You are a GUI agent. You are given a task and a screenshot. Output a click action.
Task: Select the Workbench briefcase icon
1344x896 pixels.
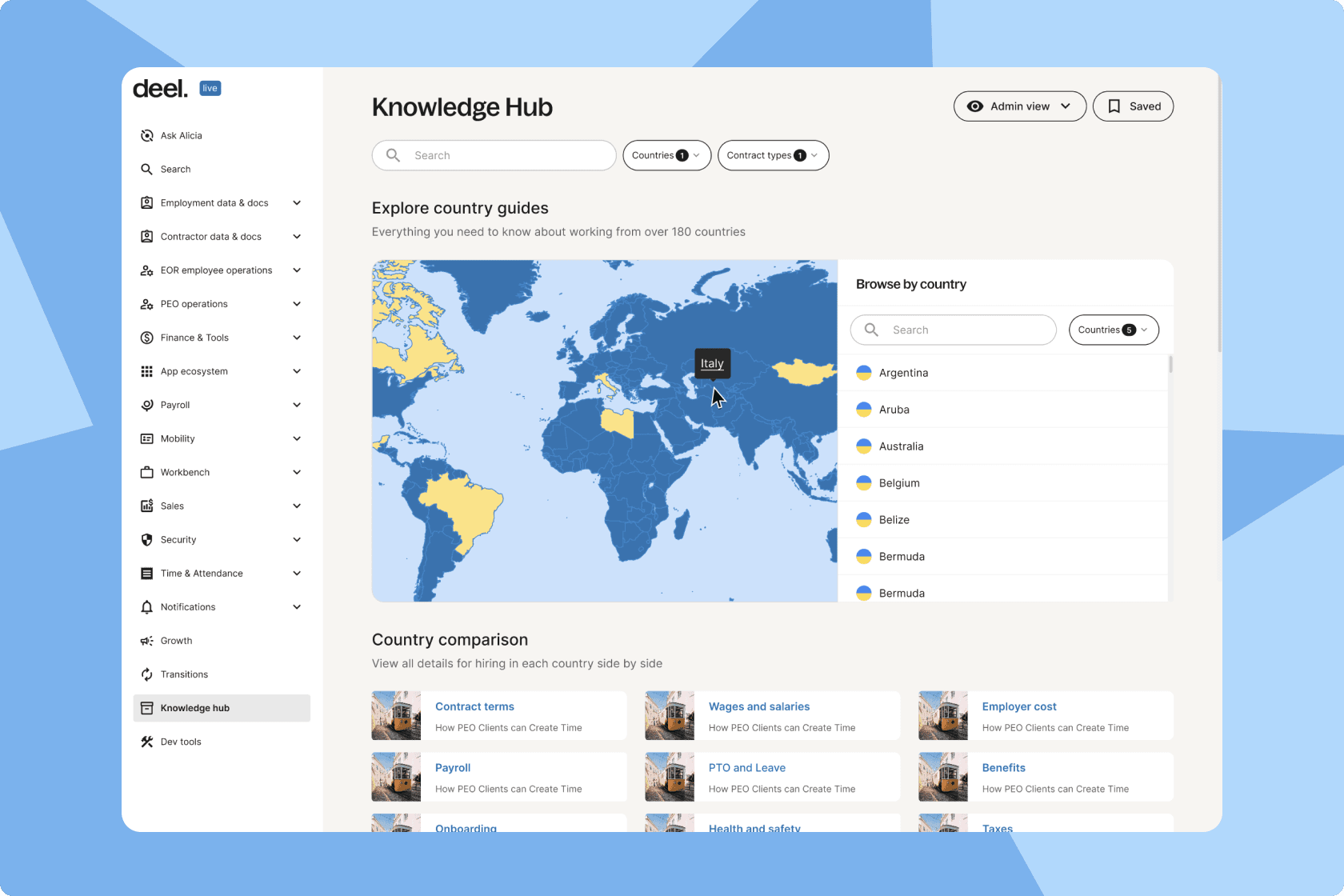(x=147, y=472)
